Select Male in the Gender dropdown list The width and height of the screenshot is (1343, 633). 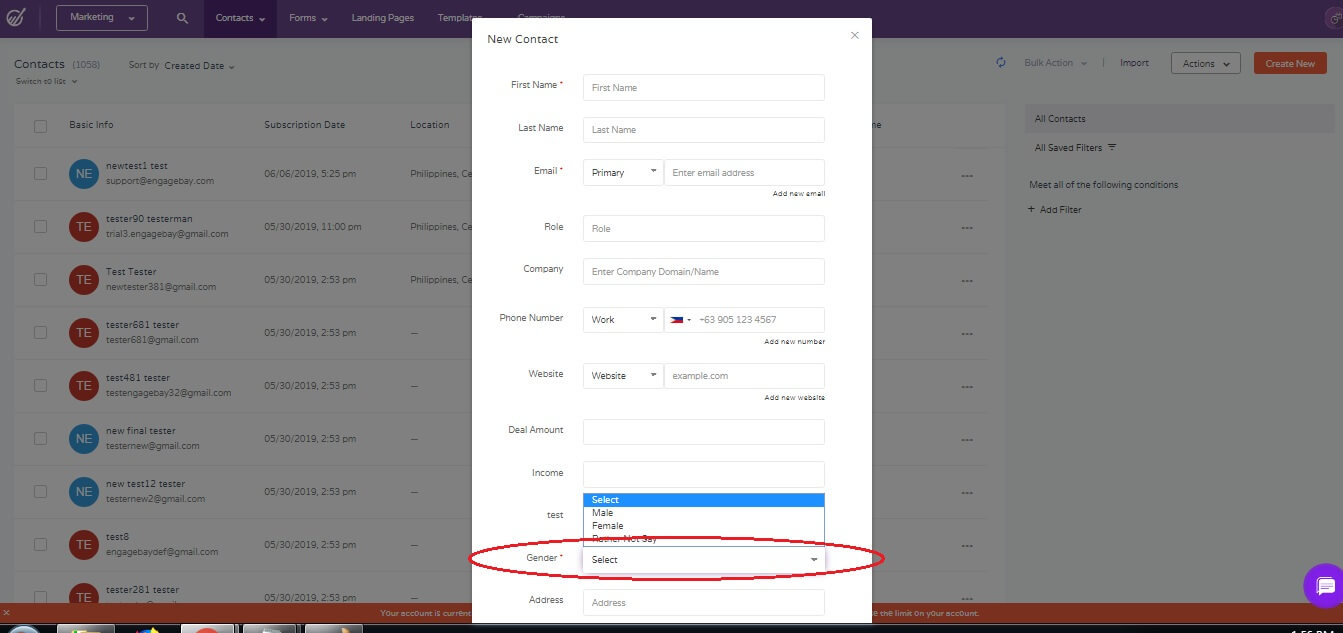[x=604, y=512]
